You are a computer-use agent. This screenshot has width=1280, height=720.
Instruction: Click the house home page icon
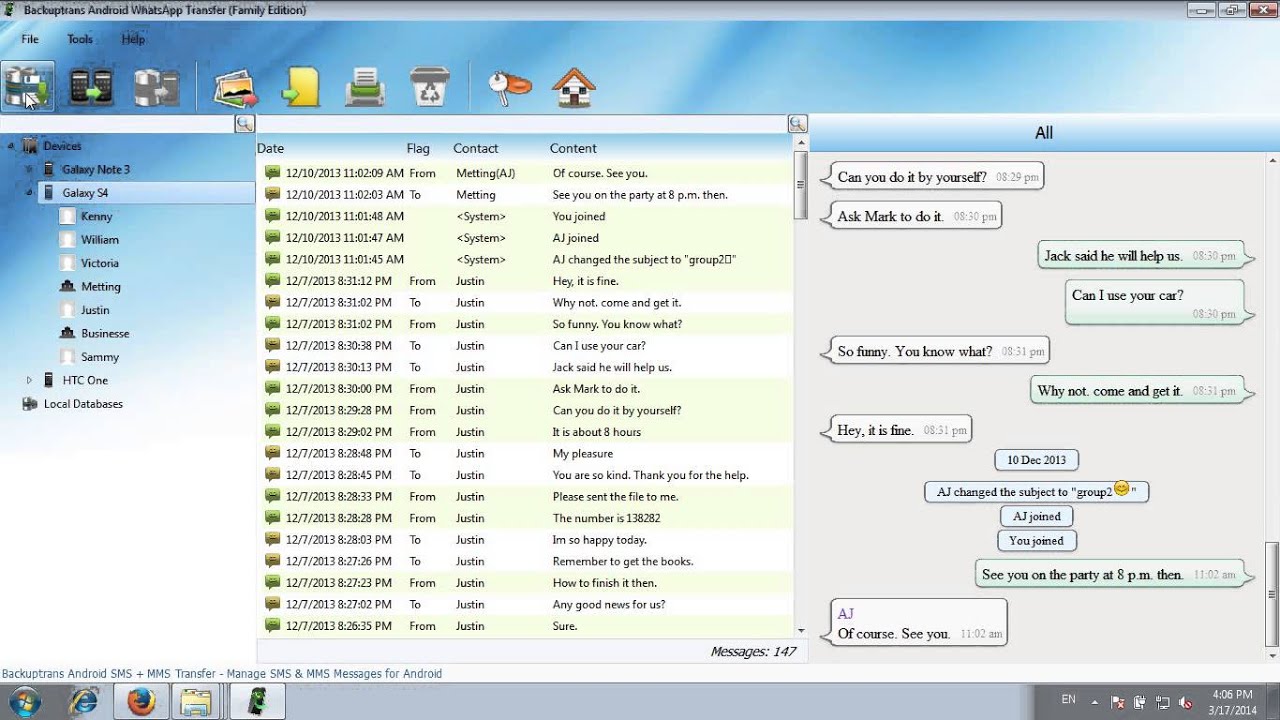click(574, 88)
